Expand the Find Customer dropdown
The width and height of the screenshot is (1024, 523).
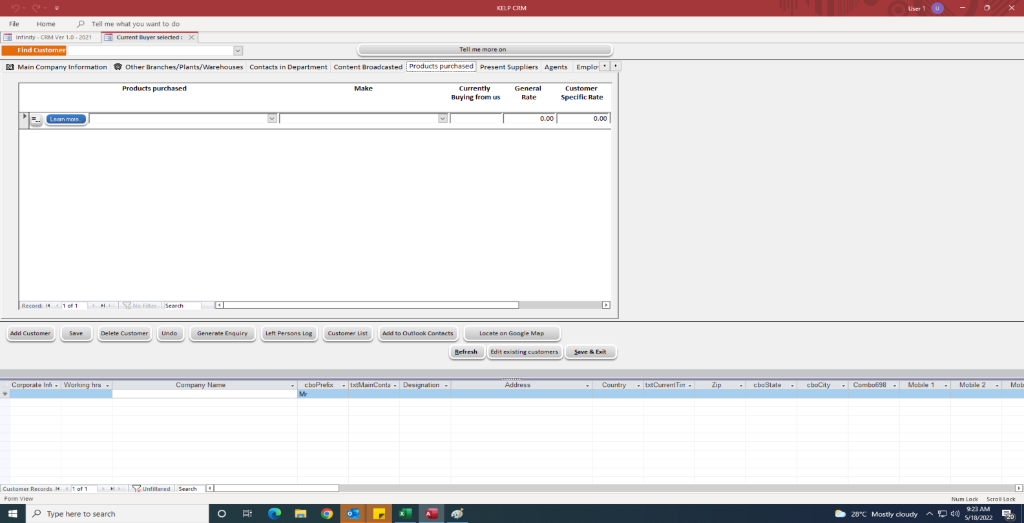pos(238,50)
